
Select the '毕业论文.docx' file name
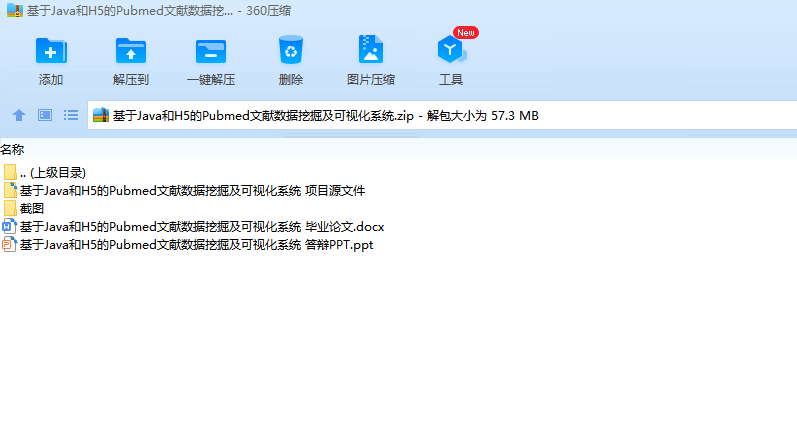point(202,227)
